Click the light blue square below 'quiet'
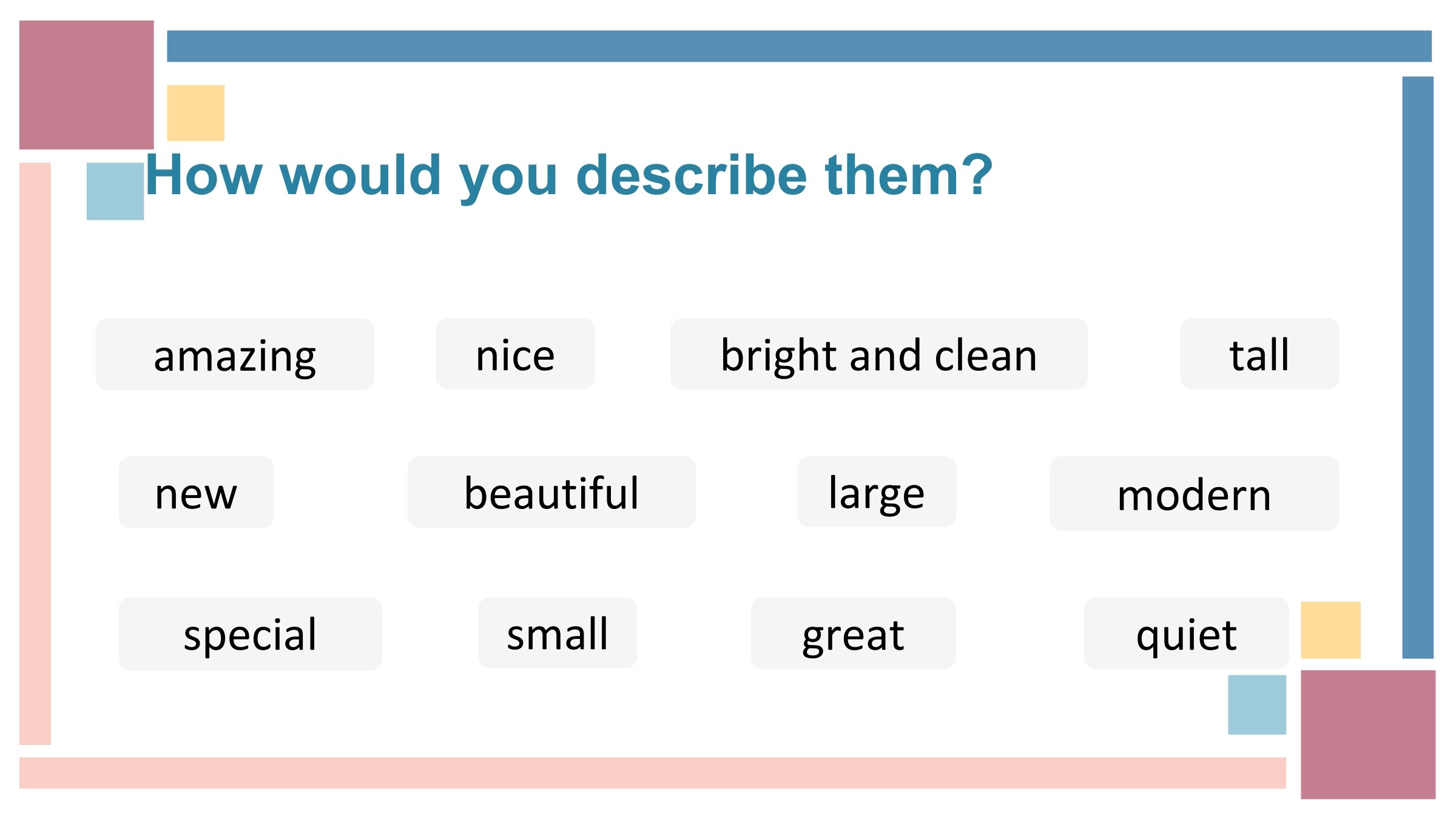 (1257, 705)
